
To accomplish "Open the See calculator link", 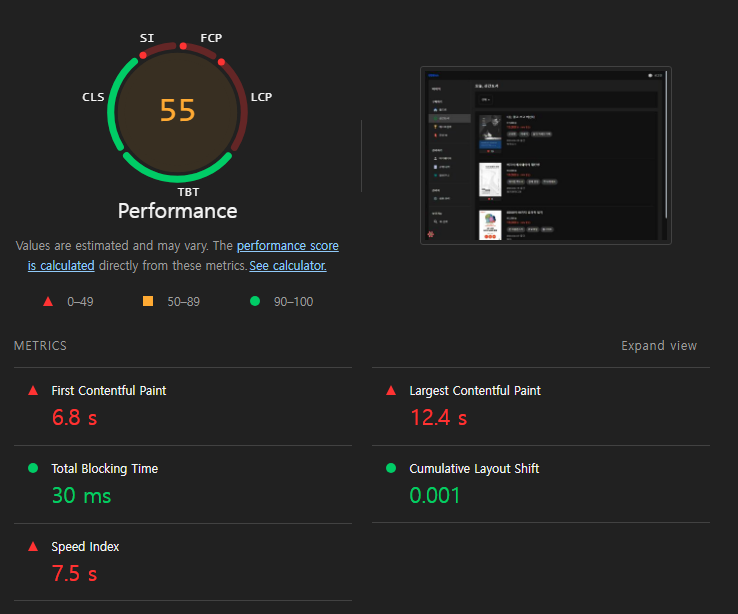I will 288,266.
